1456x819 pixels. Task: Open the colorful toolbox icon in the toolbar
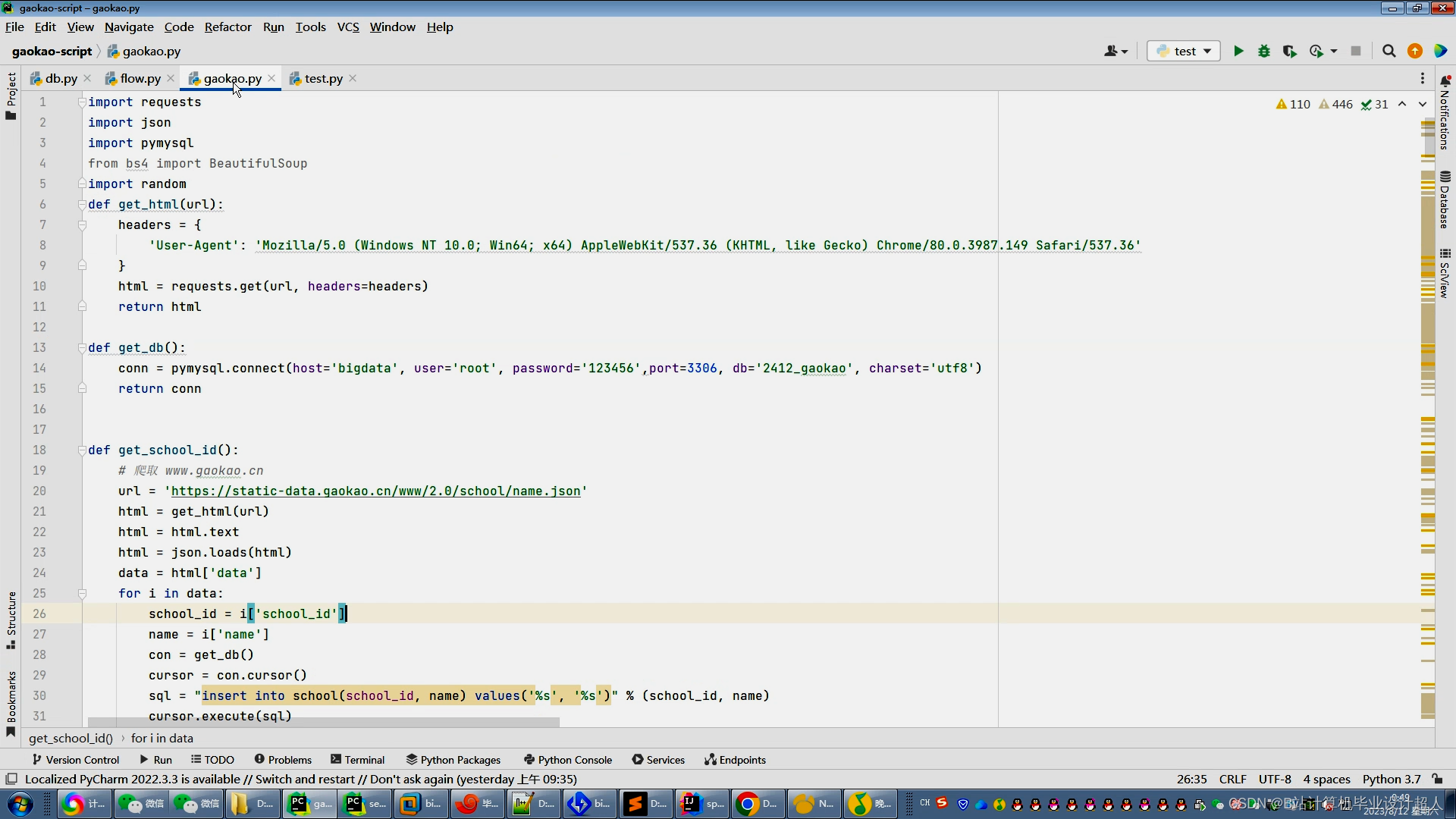click(1440, 51)
